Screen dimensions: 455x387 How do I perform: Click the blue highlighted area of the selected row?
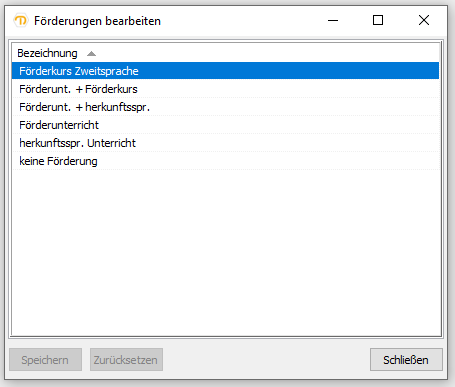click(289, 71)
